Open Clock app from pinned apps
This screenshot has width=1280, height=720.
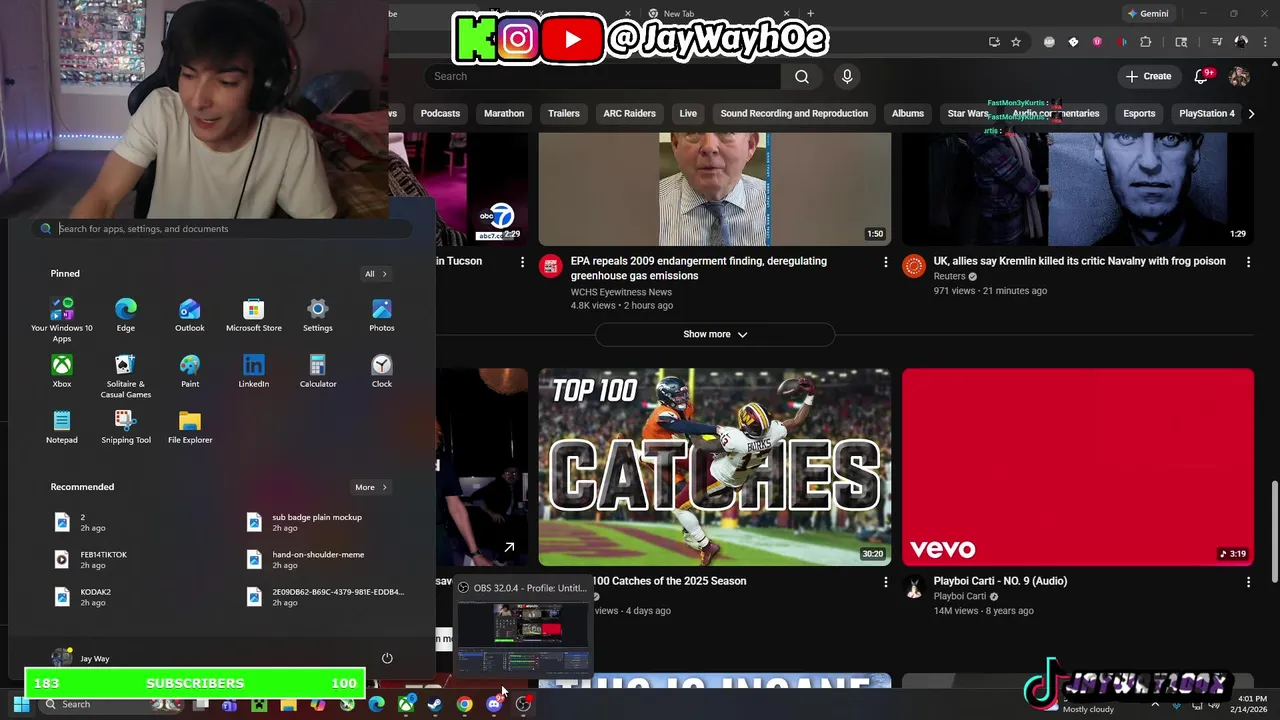pos(382,371)
